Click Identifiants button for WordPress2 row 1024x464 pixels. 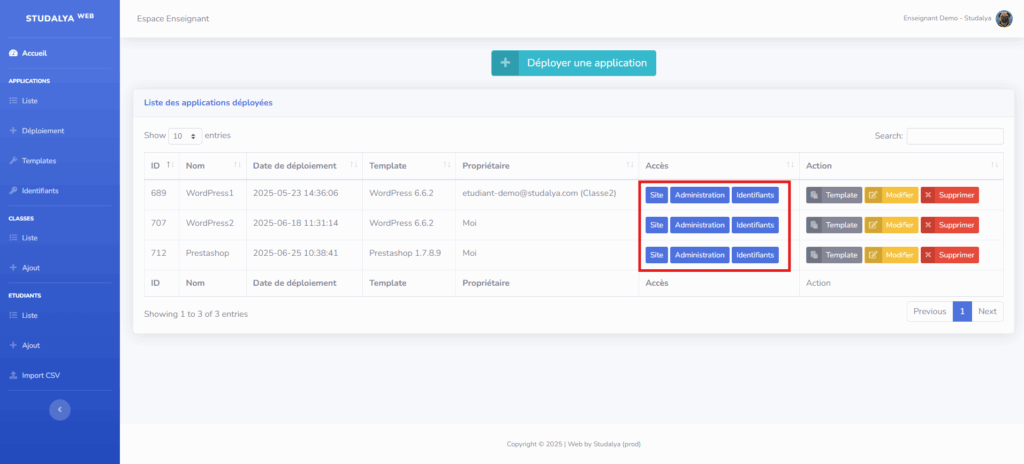point(755,225)
